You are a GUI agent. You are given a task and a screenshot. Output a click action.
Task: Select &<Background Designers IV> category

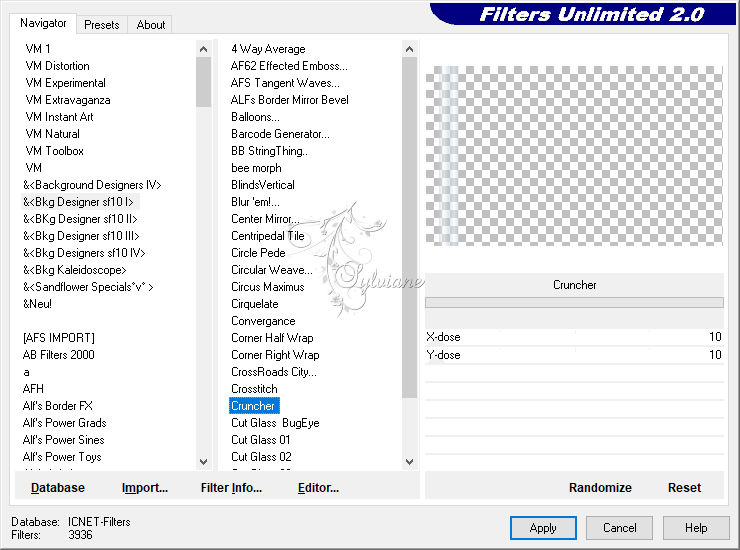pos(92,185)
